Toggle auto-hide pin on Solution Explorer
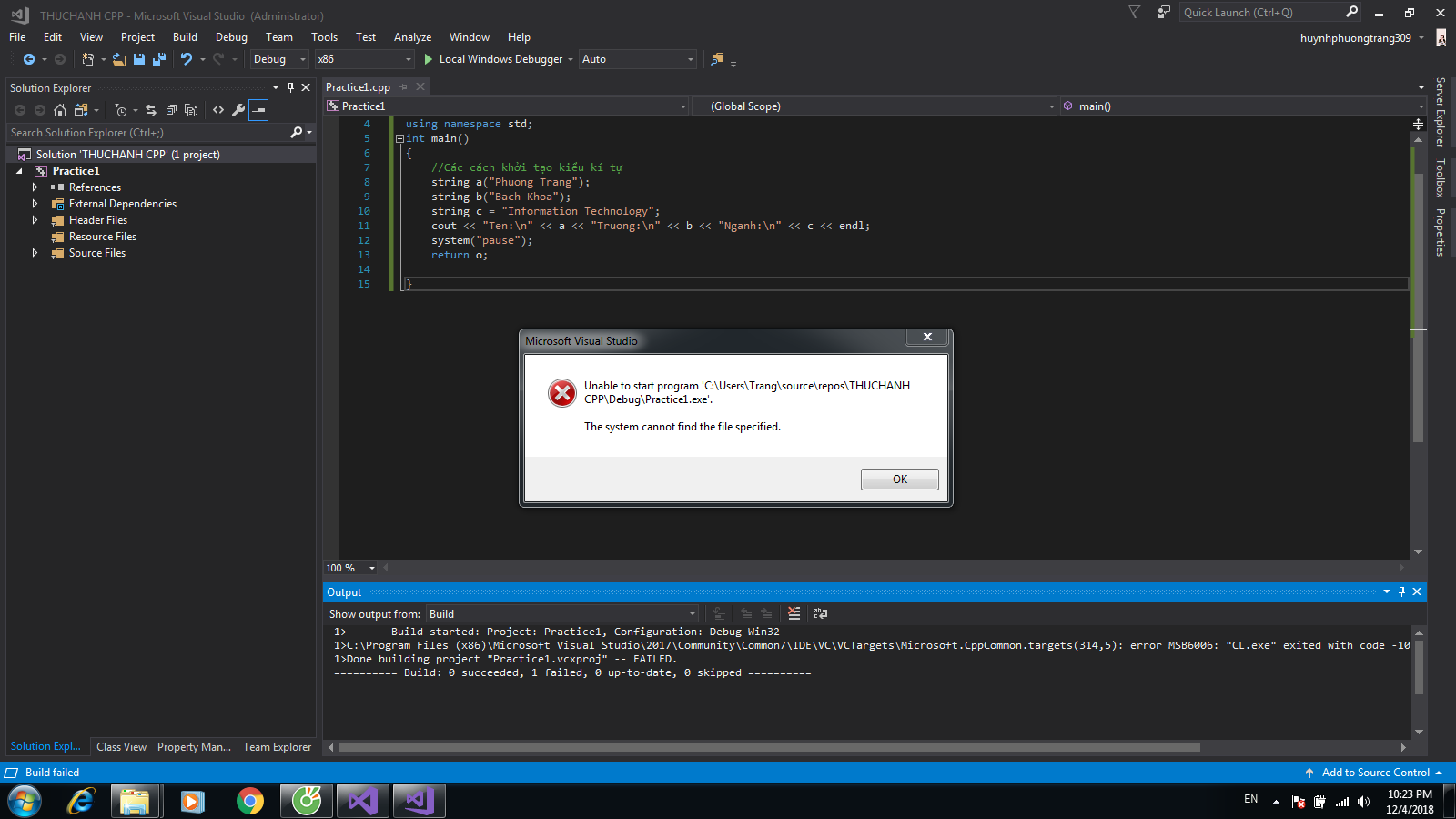1456x819 pixels. click(290, 88)
